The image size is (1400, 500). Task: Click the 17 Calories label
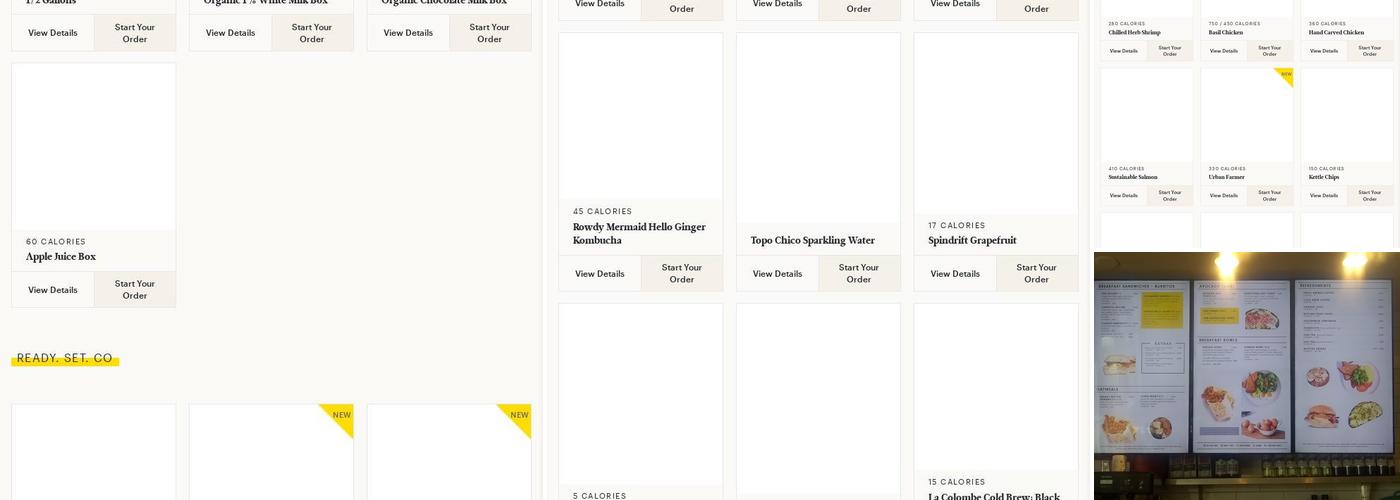[x=957, y=226]
